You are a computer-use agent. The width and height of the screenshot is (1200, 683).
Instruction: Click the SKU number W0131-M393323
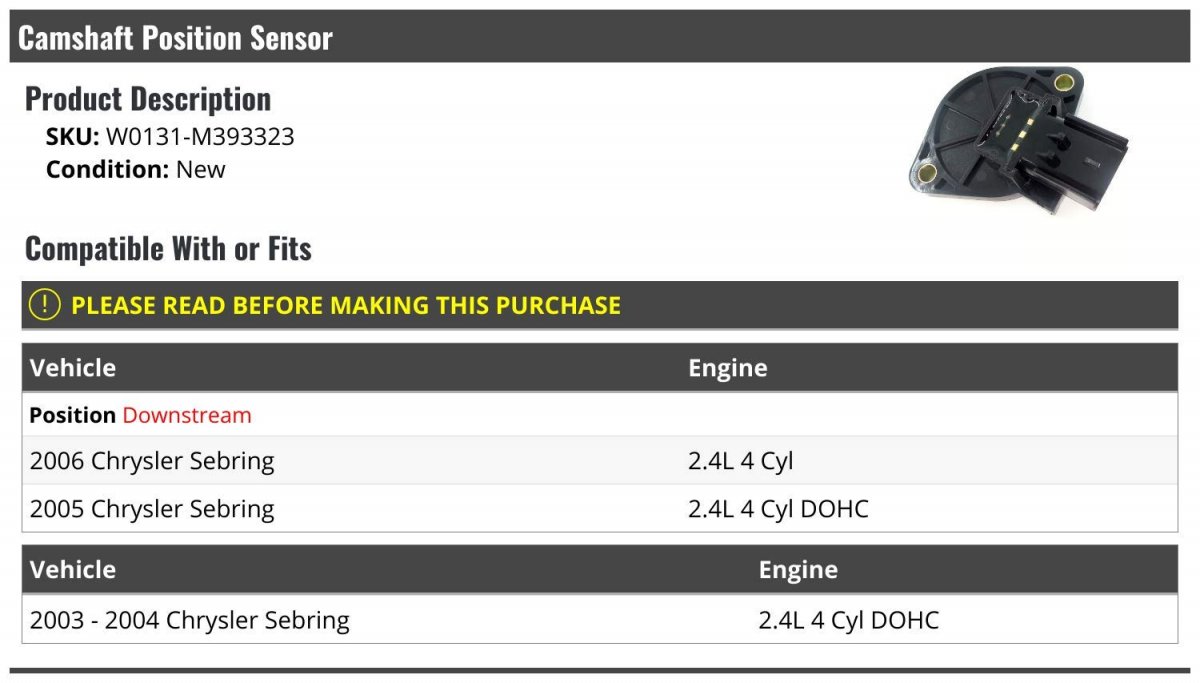[x=200, y=137]
